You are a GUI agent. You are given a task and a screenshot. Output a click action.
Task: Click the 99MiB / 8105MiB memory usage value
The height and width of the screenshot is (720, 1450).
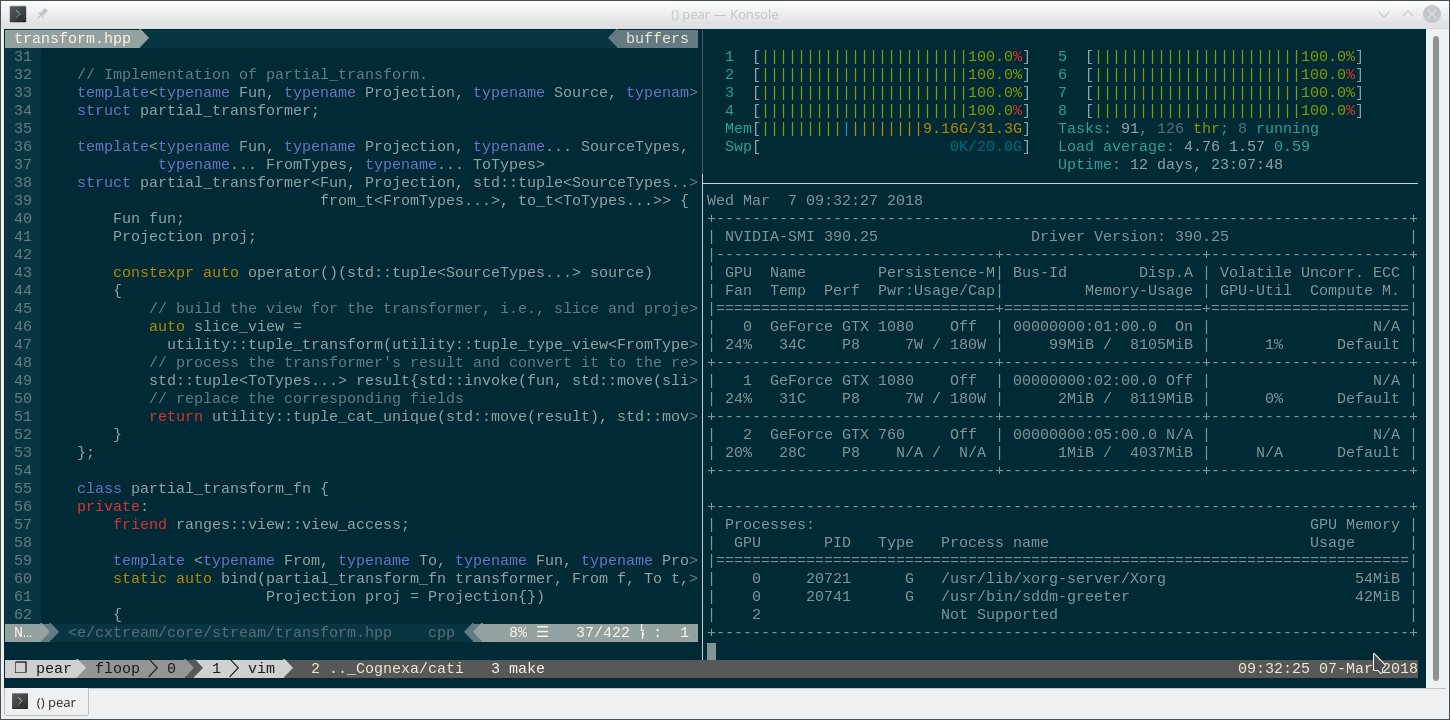[x=1121, y=344]
